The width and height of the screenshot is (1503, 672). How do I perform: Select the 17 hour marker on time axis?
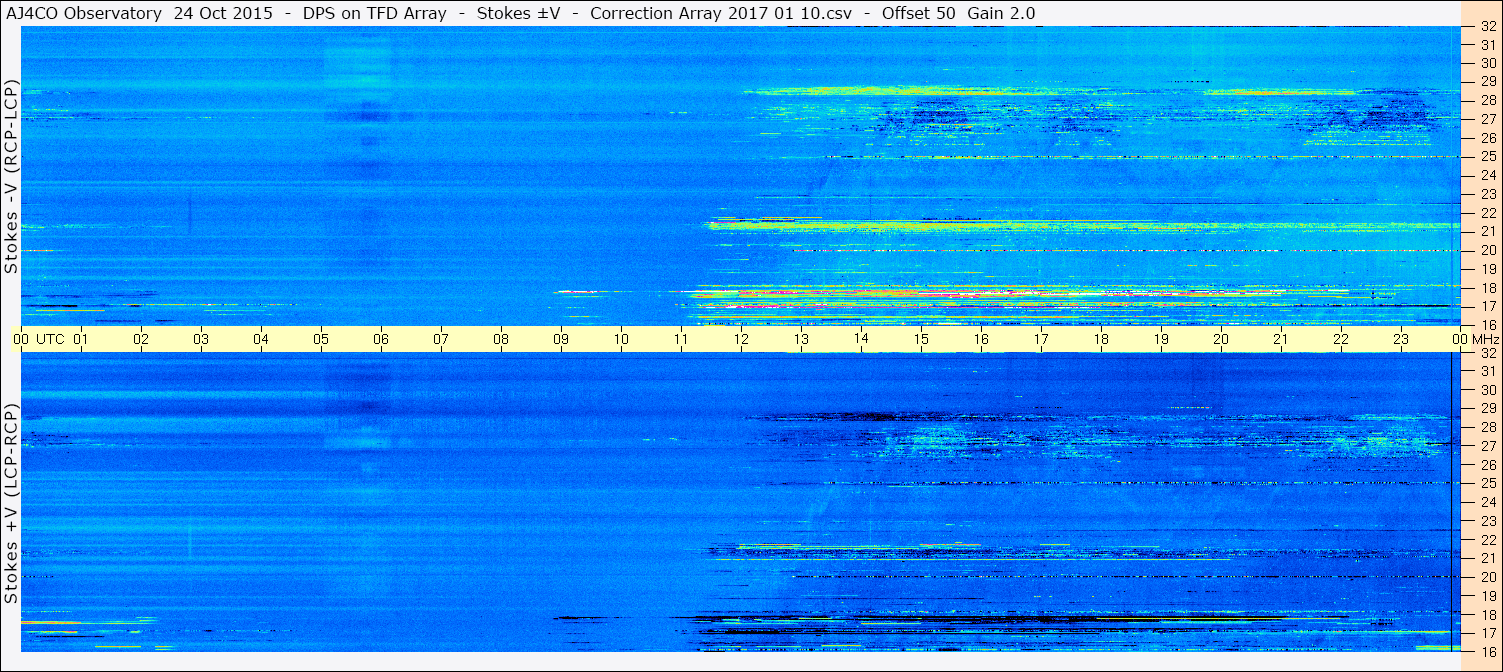point(1041,339)
